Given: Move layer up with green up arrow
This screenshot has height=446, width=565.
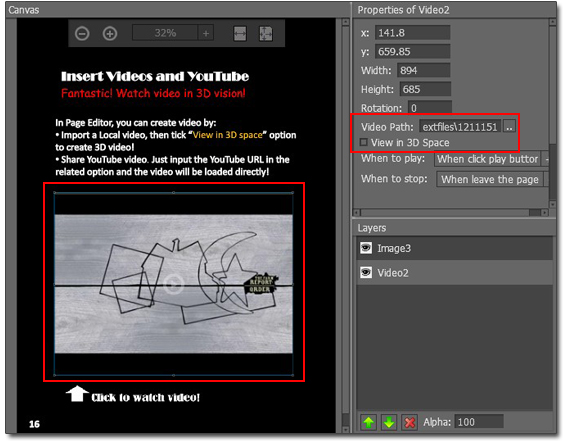Looking at the screenshot, I should click(x=368, y=422).
